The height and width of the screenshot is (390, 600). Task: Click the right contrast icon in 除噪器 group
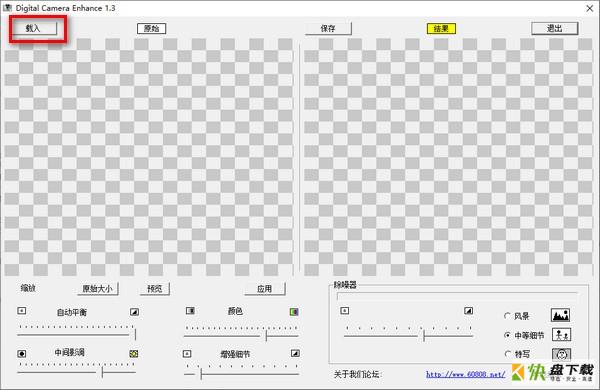coord(468,310)
